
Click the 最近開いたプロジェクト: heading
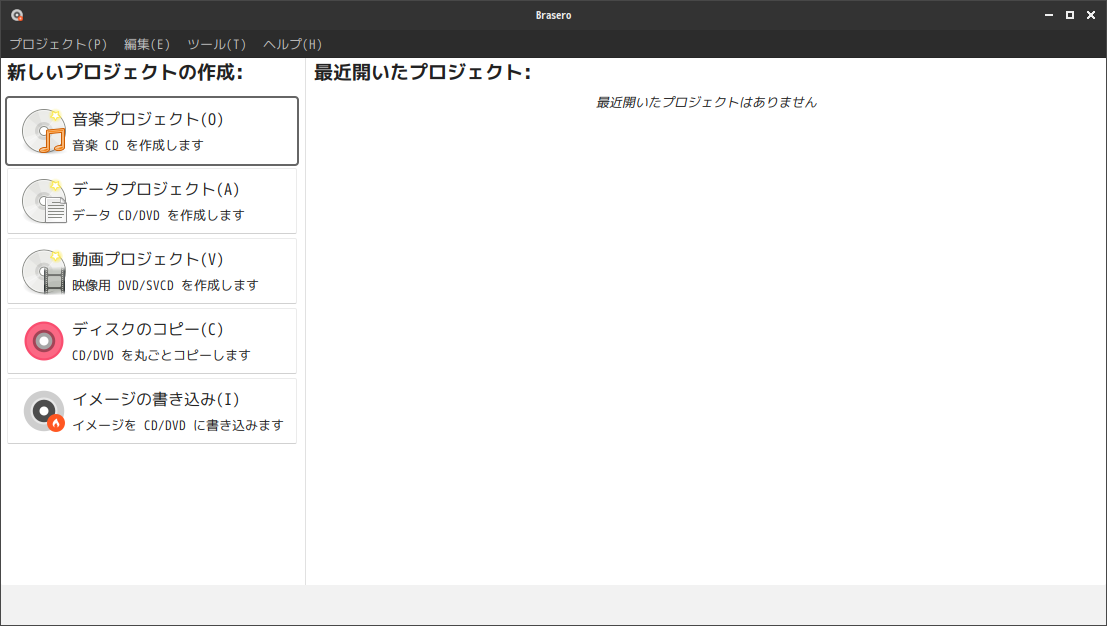(x=422, y=72)
